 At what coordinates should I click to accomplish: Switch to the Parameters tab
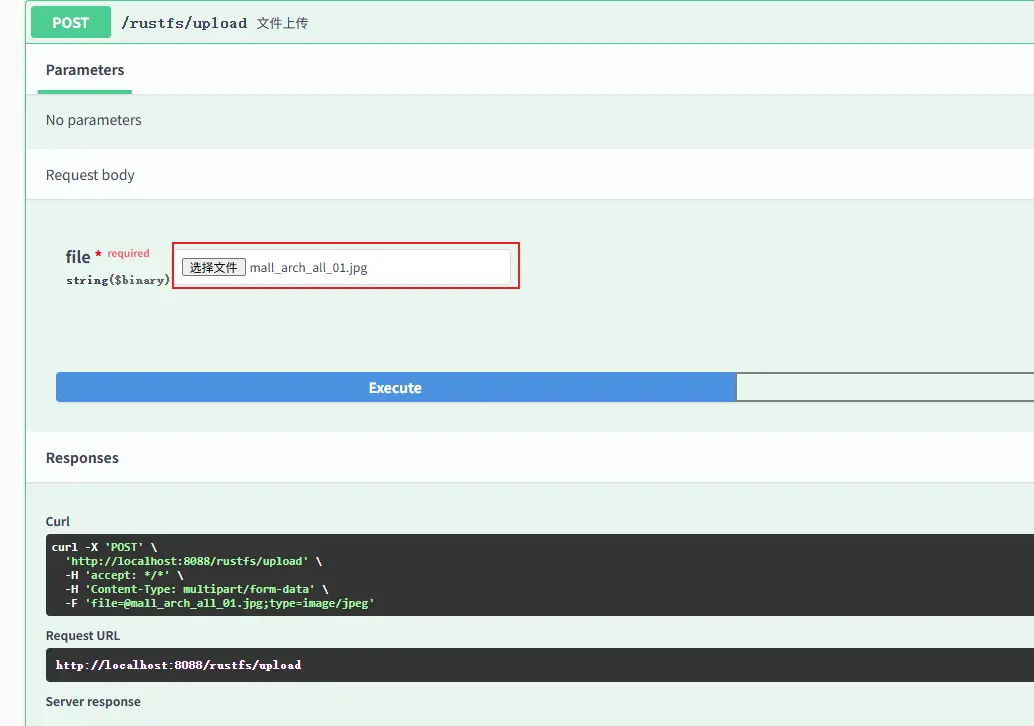click(x=85, y=70)
